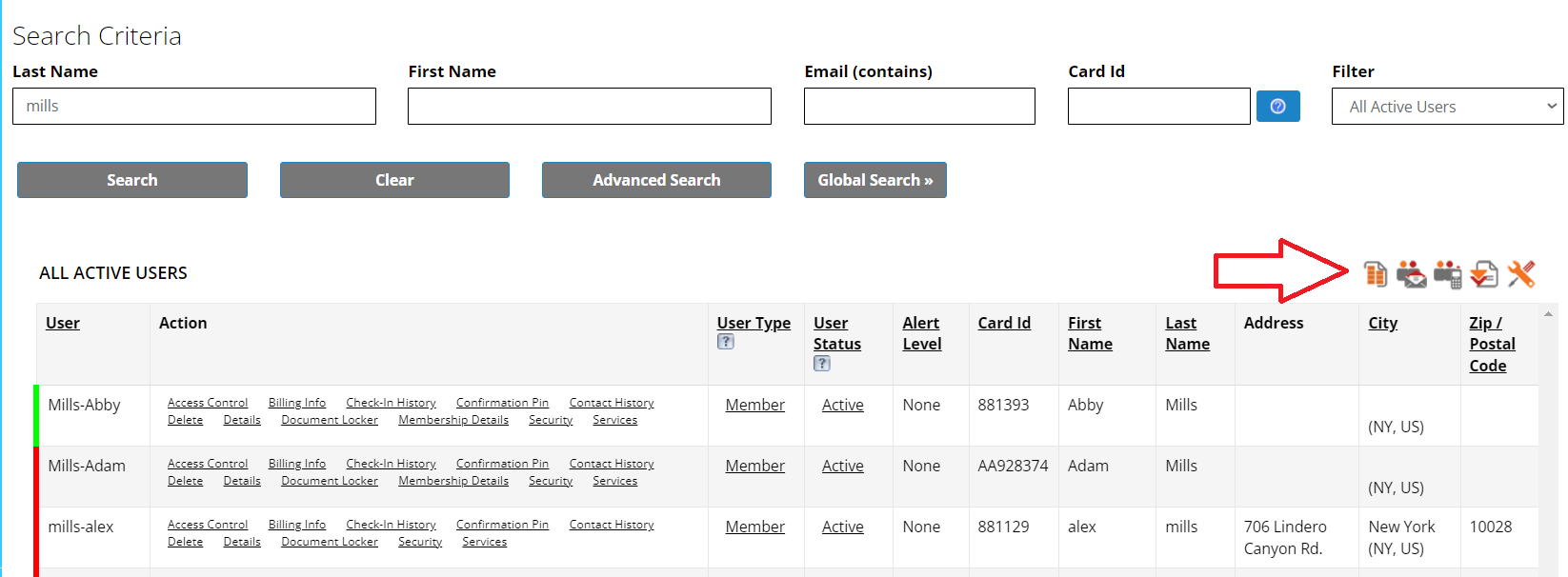Open Contact History for Mills-Adam
Viewport: 1568px width, 577px height.
(612, 464)
